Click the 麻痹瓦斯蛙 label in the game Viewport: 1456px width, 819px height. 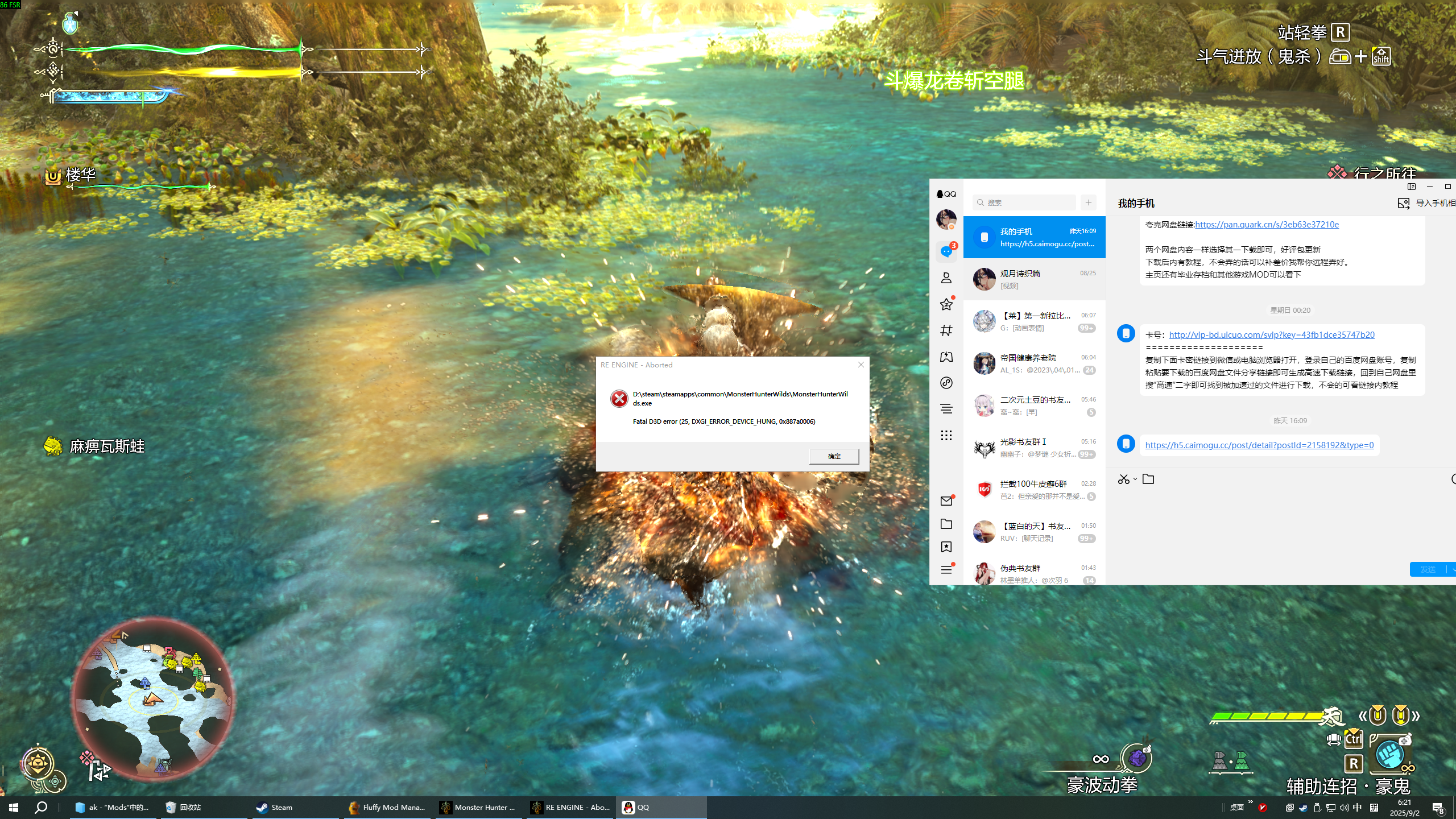pos(107,446)
